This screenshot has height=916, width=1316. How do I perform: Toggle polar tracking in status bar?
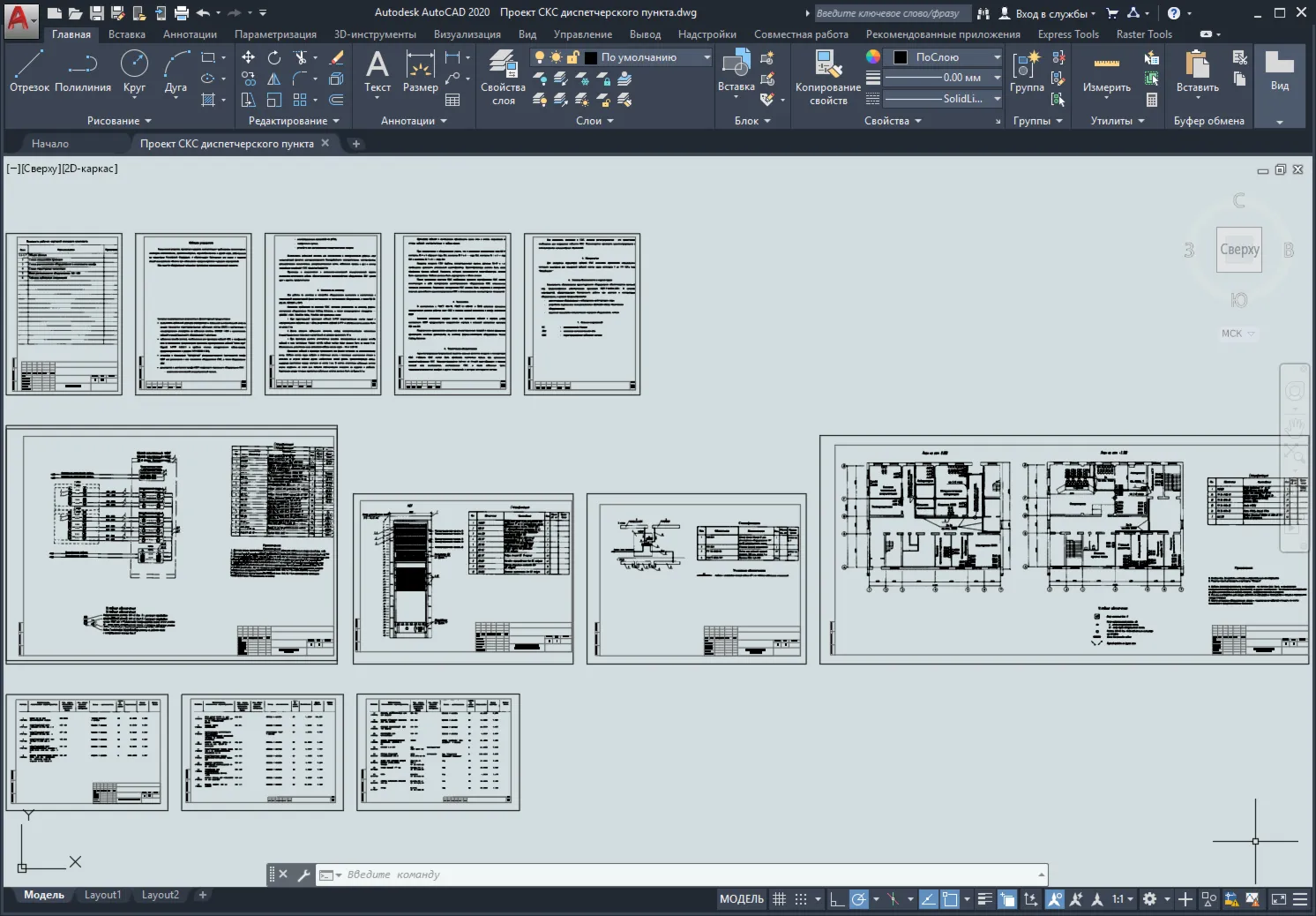tap(858, 899)
